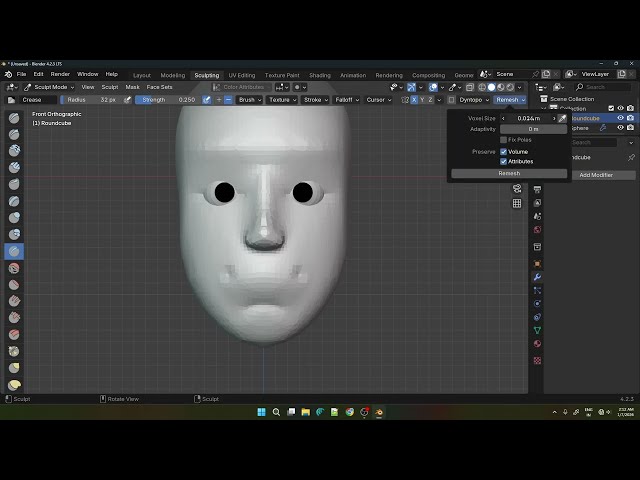Select the Clay Thumb brush
The width and height of the screenshot is (640, 480).
tap(14, 184)
